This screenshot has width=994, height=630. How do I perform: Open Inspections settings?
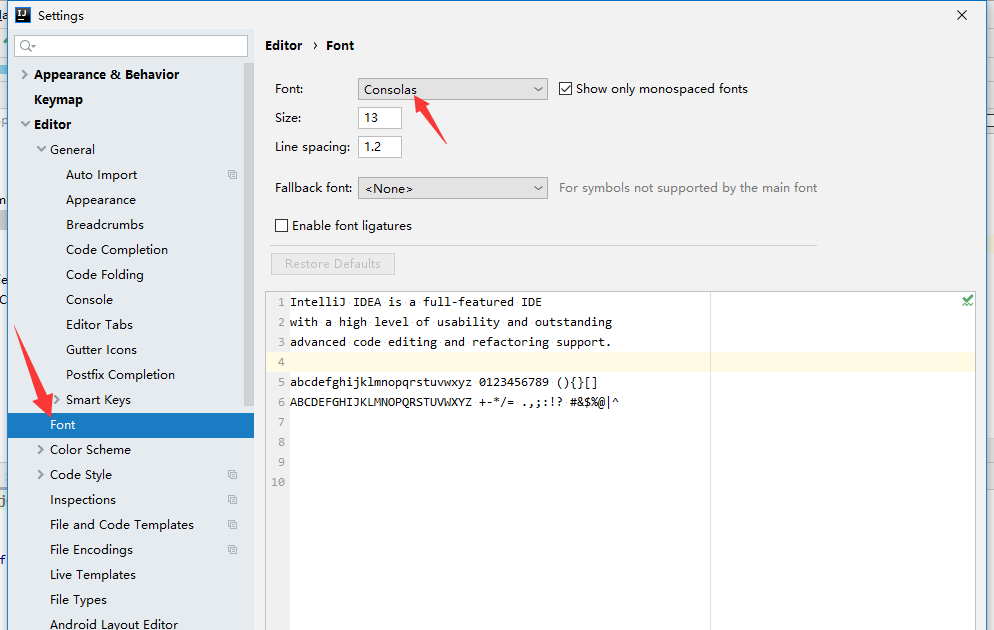click(83, 499)
